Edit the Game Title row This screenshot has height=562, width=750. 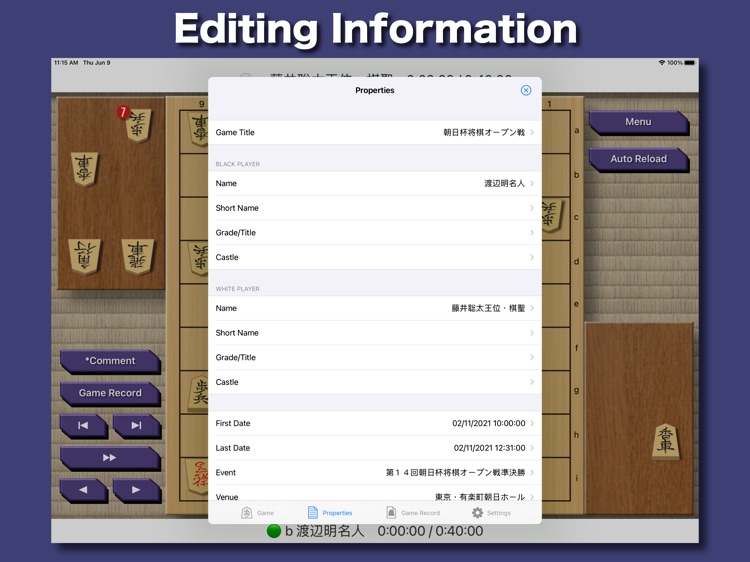[x=375, y=132]
